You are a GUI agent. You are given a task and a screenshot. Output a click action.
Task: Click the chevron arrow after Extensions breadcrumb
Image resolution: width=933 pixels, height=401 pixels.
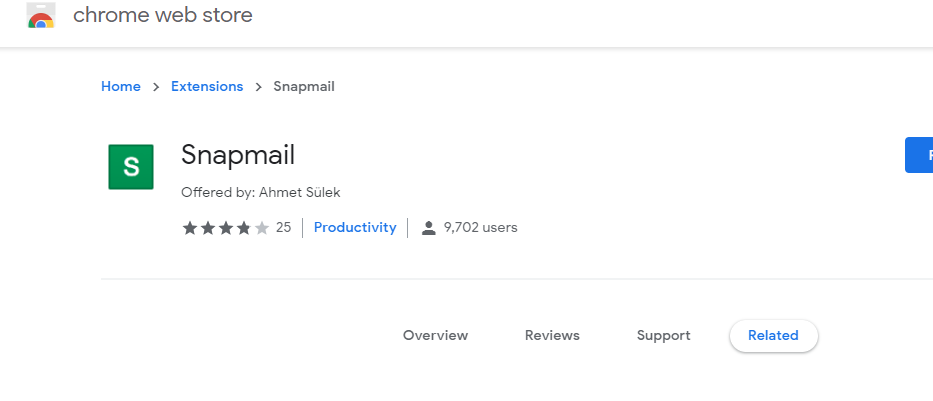(x=258, y=87)
